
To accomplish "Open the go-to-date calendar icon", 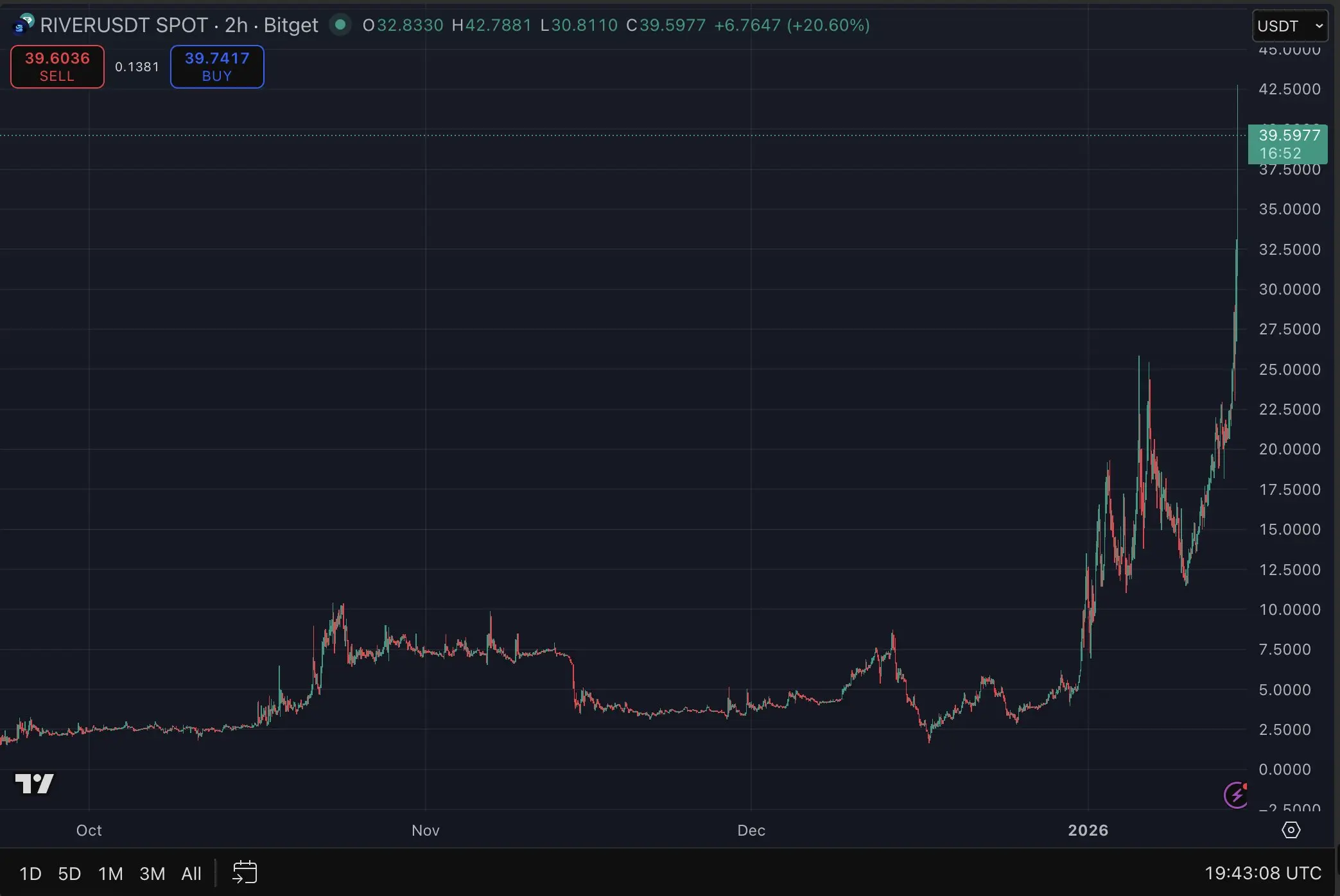I will [245, 873].
